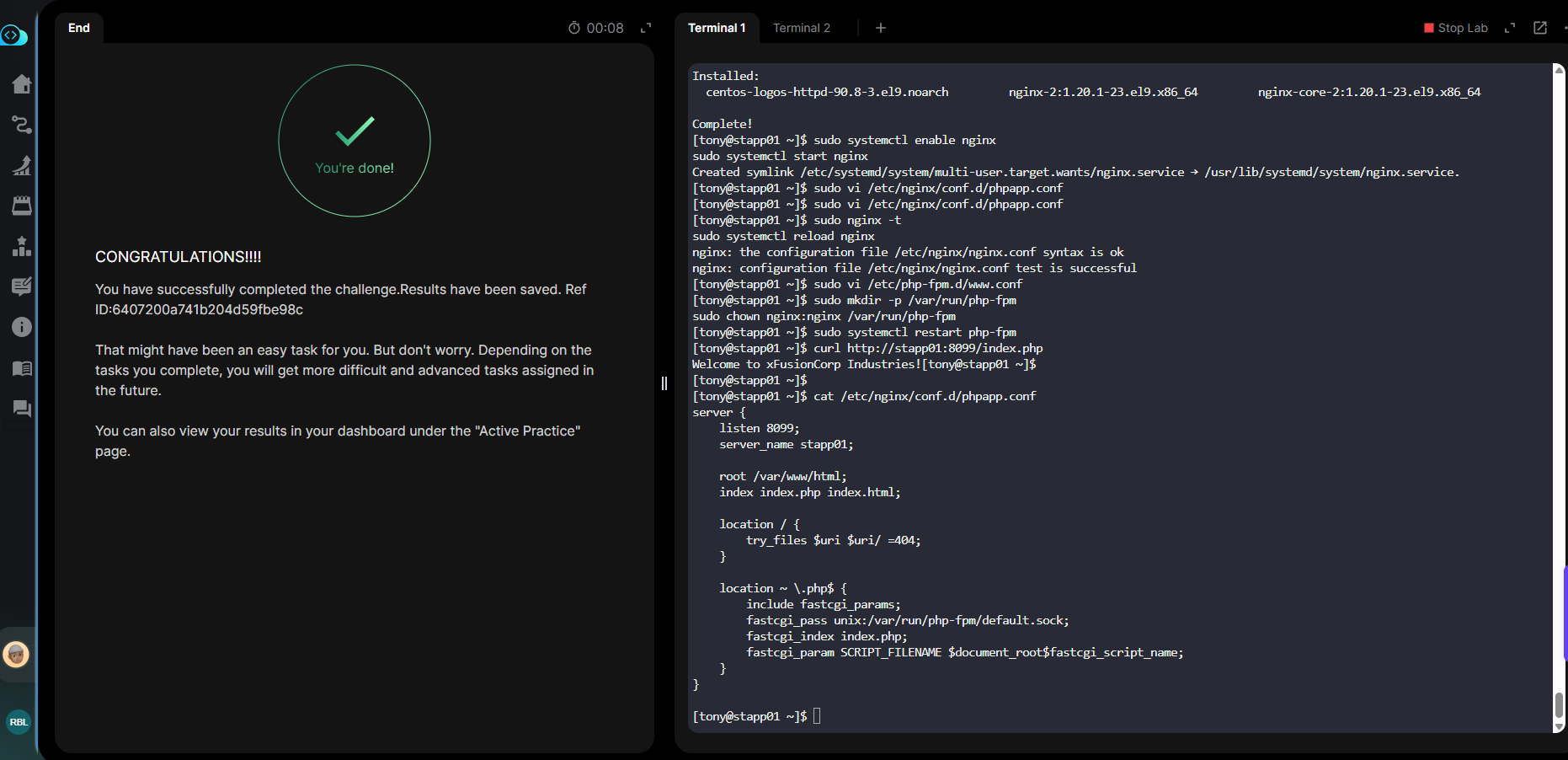Click the "Installed:" terminal output line
Image resolution: width=1568 pixels, height=760 pixels.
coord(726,76)
